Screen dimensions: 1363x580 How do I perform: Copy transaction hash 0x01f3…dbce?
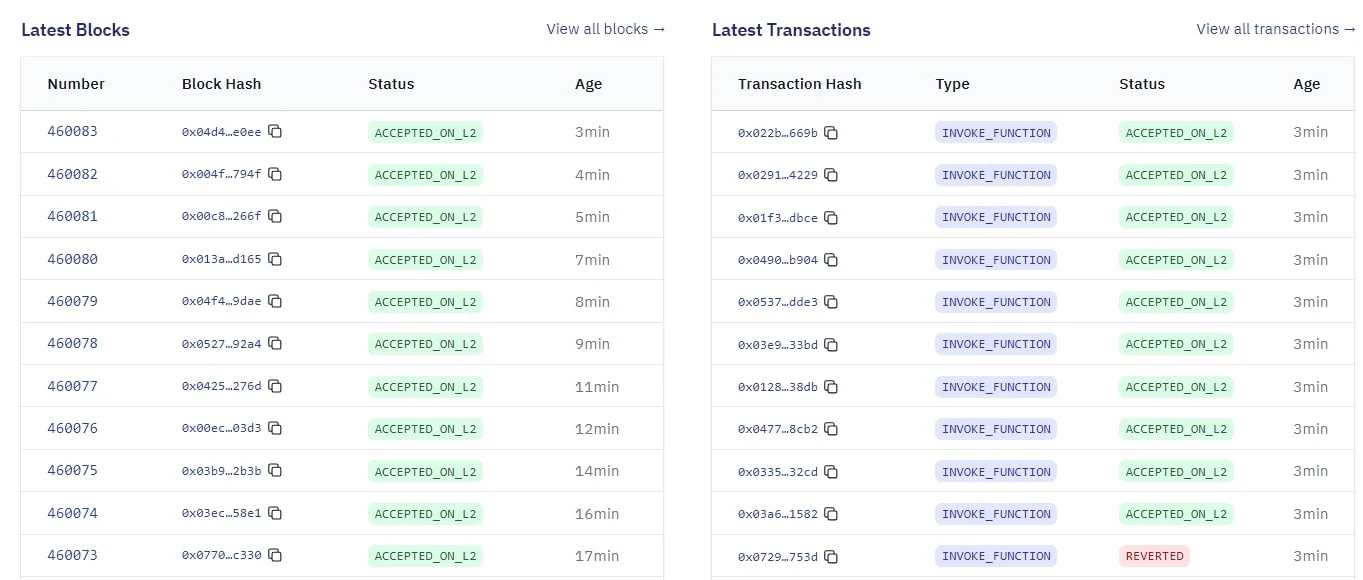(x=831, y=218)
